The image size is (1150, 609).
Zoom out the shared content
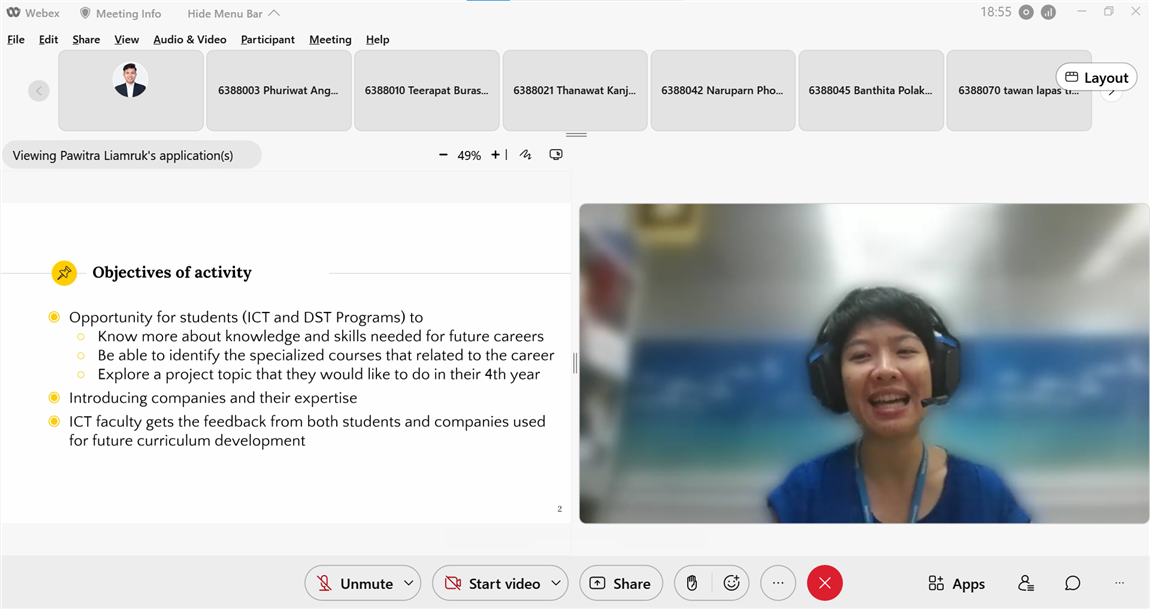tap(443, 155)
